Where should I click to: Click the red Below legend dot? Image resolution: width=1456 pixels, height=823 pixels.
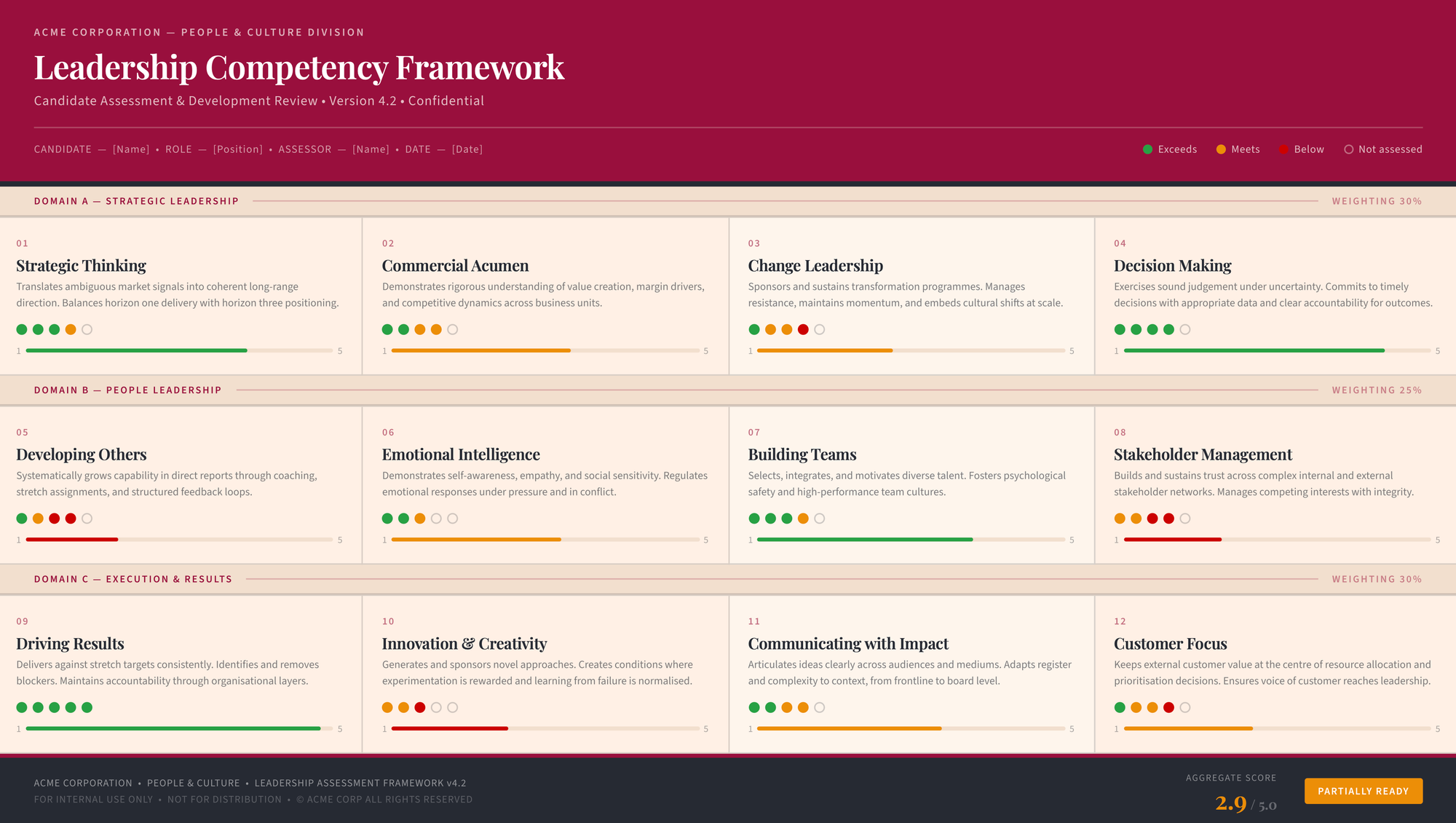[1283, 149]
